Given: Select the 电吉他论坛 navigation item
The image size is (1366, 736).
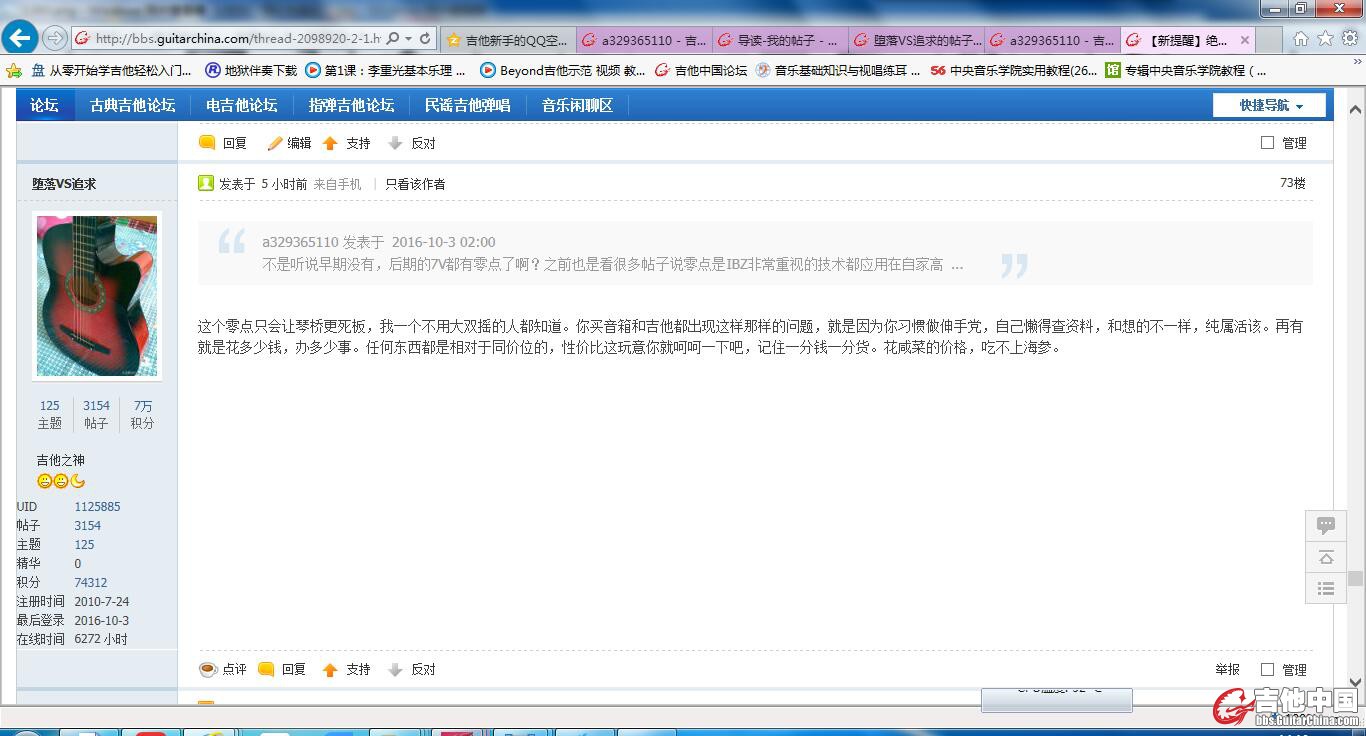Looking at the screenshot, I should [241, 105].
